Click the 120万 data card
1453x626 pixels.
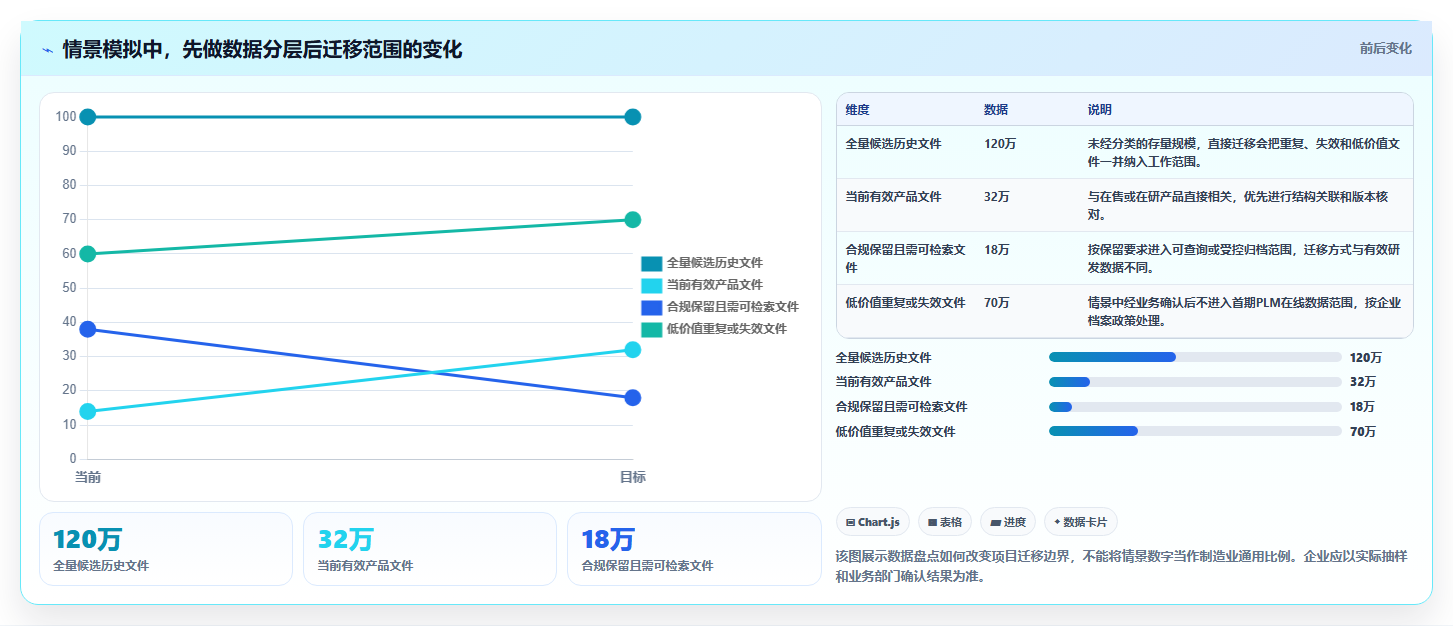(x=166, y=549)
